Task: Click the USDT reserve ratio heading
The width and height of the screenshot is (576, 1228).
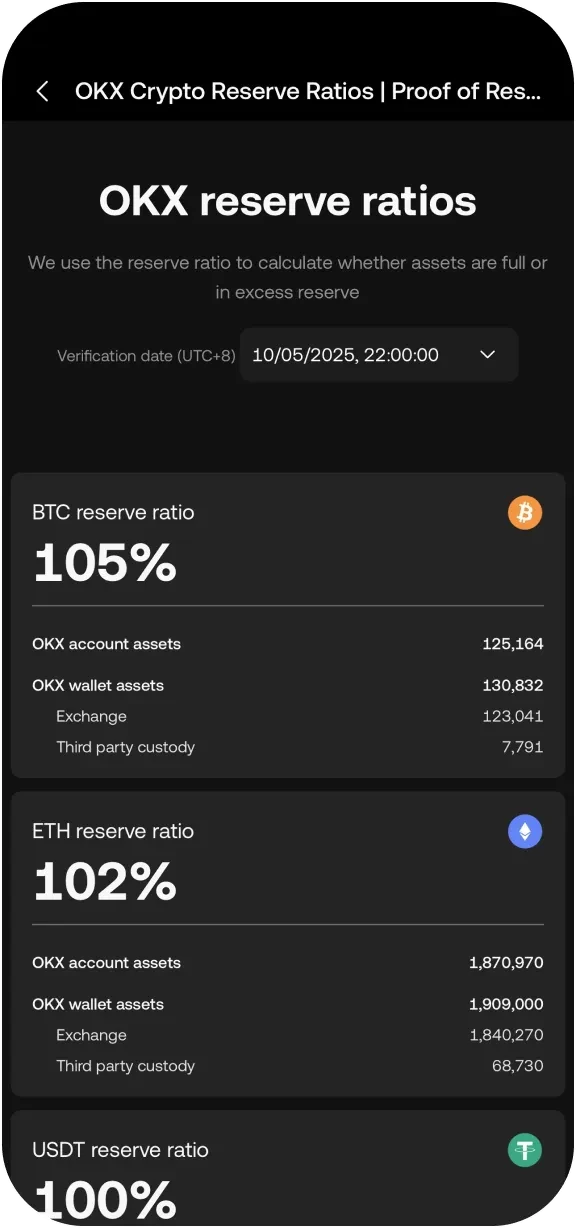Action: coord(121,1150)
